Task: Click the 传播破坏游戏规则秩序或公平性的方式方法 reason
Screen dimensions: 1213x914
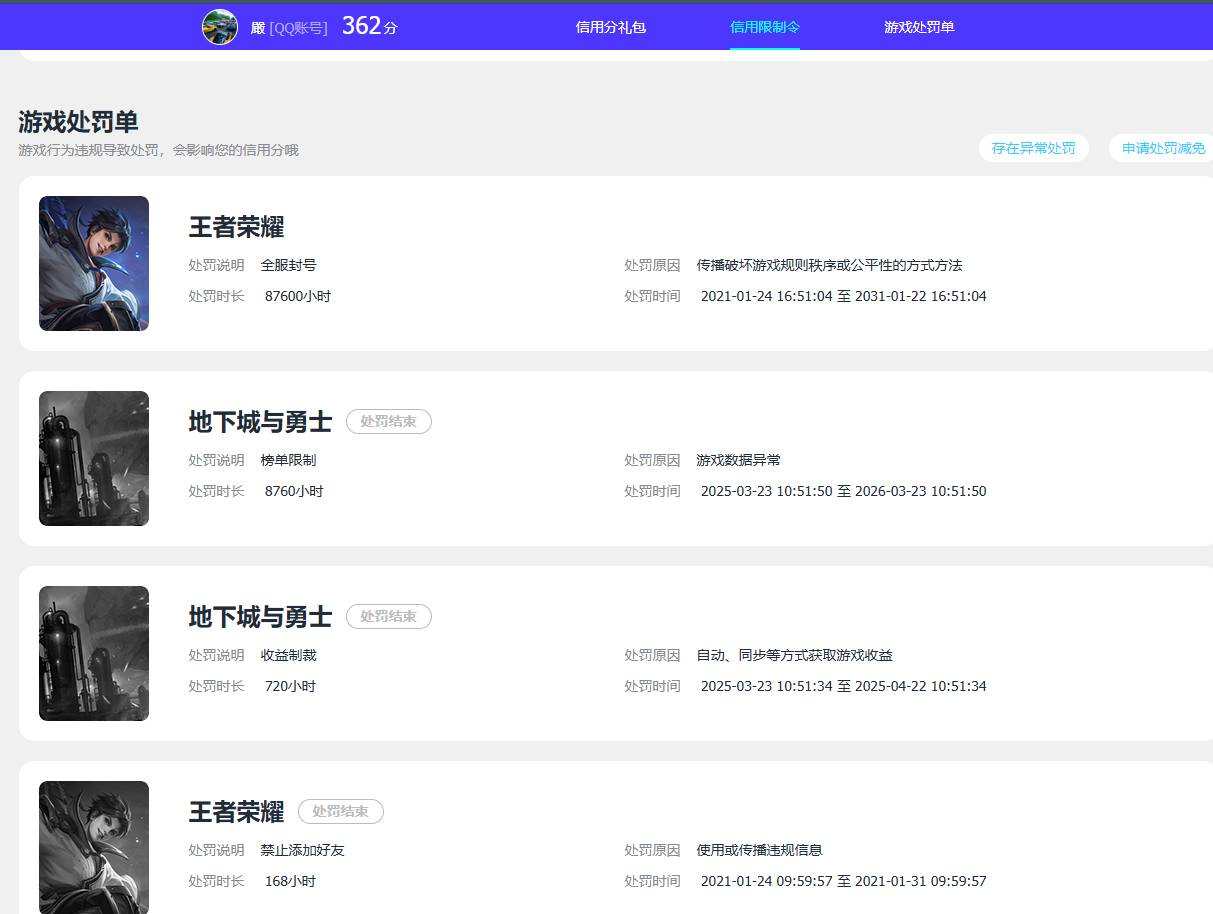Action: [x=829, y=265]
